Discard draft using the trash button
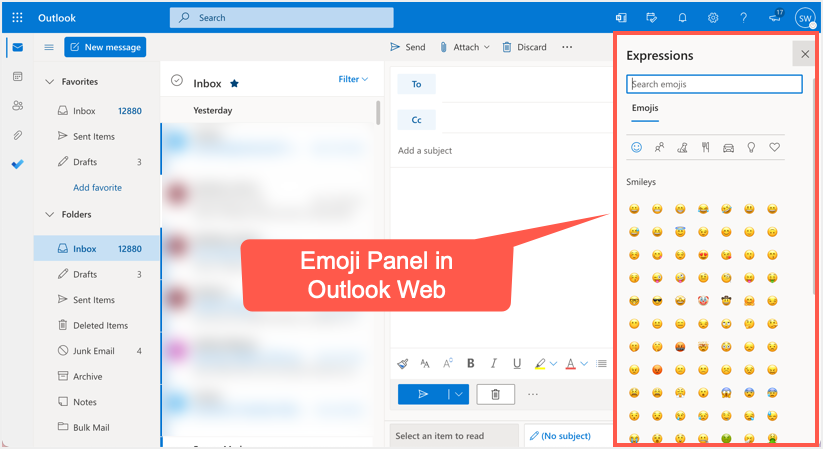823x449 pixels. point(495,394)
